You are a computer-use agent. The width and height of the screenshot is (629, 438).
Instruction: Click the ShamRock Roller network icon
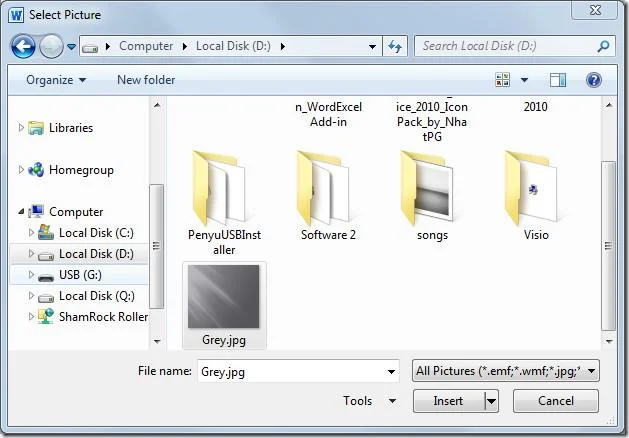click(46, 316)
